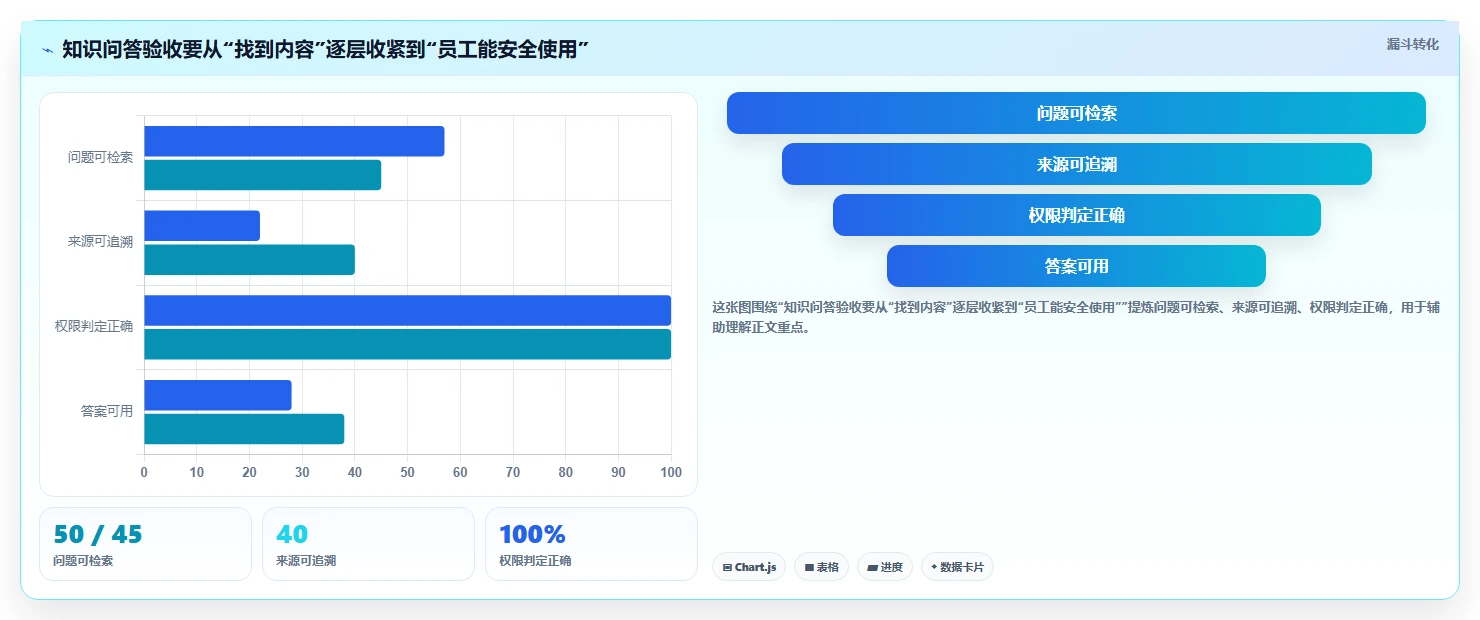This screenshot has height=620, width=1480.
Task: Click the Chart.js tag chip
Action: pos(749,567)
